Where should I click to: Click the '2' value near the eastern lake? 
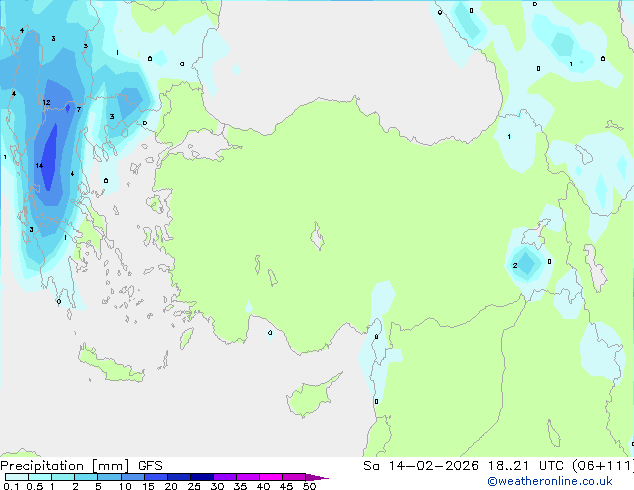(x=515, y=266)
